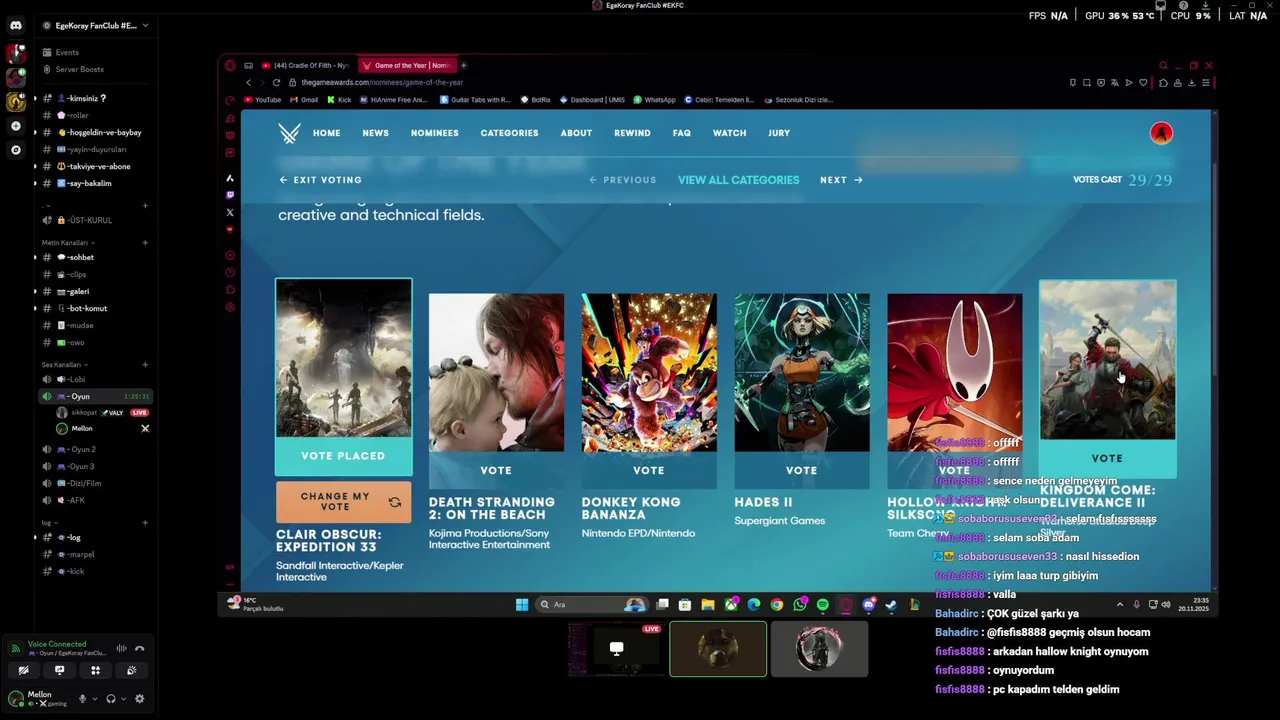
Task: Deafen with the headphones button
Action: pyautogui.click(x=110, y=699)
